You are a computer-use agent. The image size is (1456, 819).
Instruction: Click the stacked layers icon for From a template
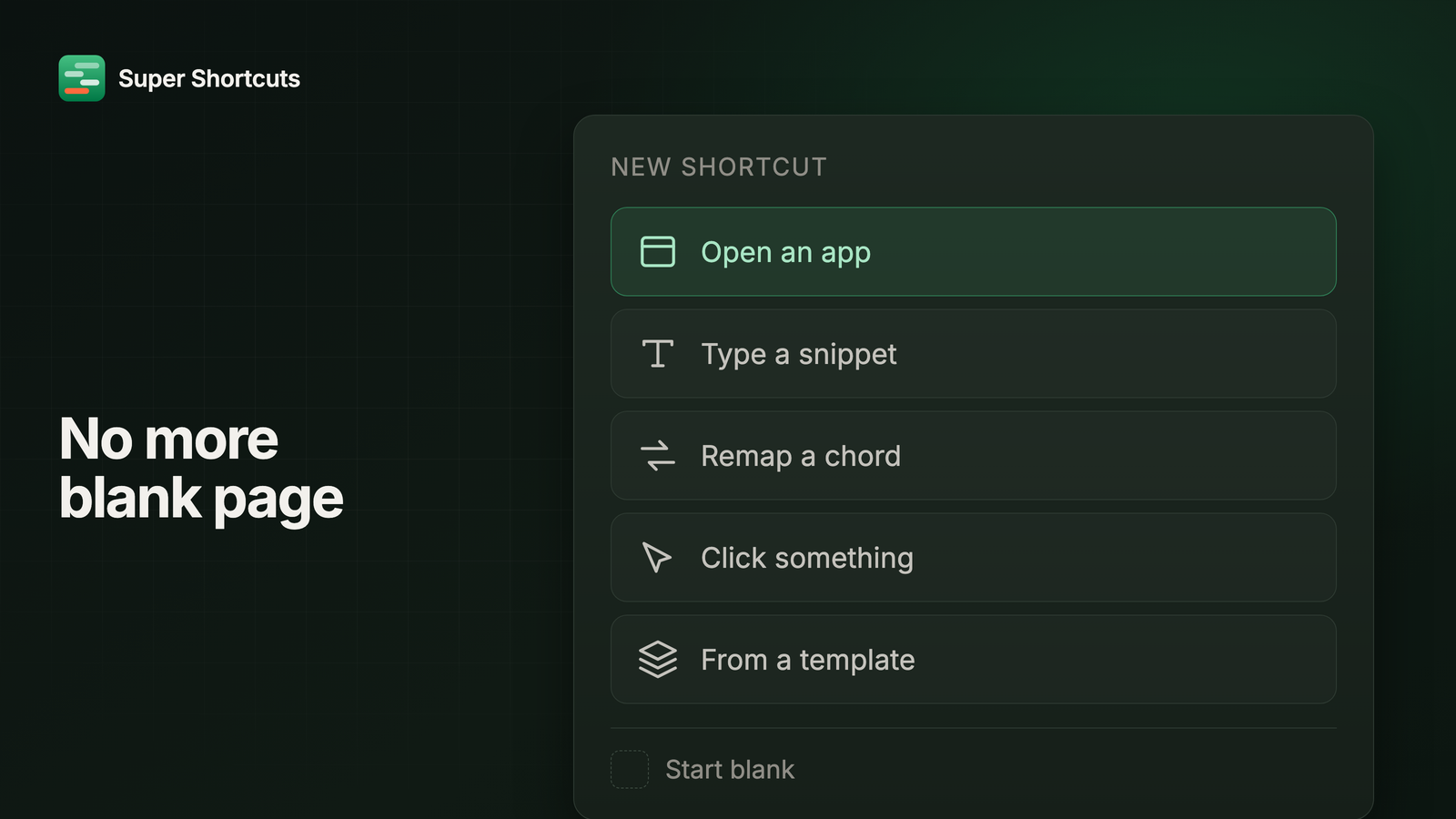658,660
